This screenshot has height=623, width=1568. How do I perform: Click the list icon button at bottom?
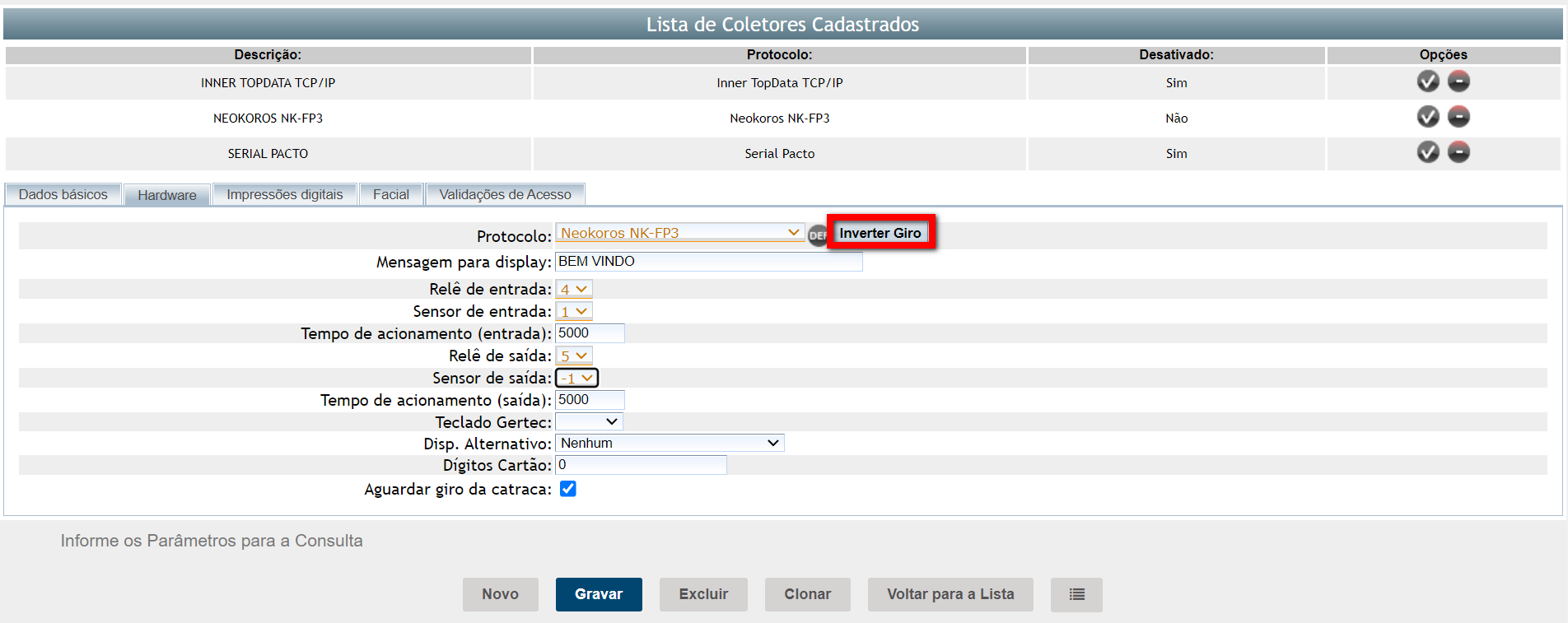click(1076, 594)
